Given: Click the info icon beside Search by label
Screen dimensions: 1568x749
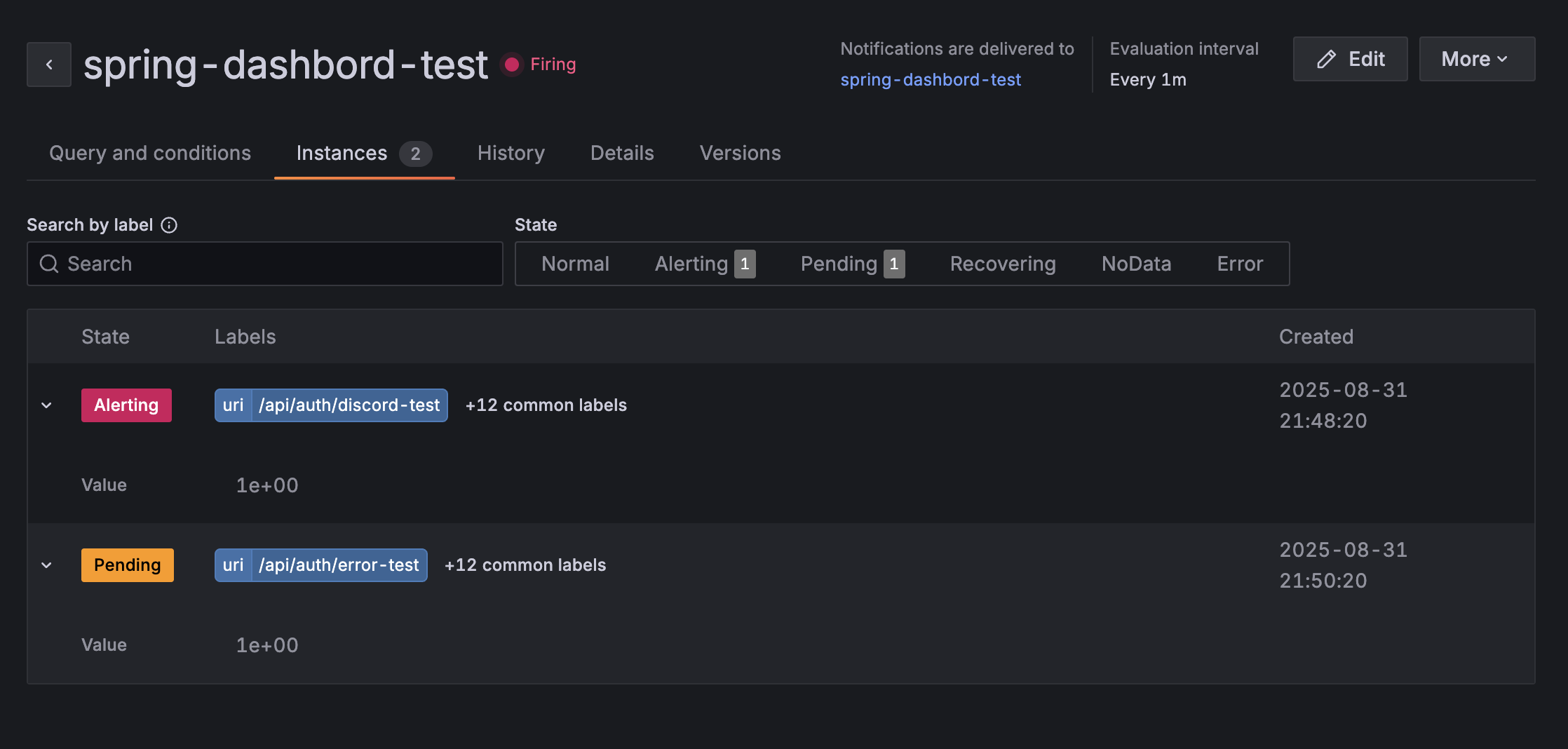Looking at the screenshot, I should [169, 225].
